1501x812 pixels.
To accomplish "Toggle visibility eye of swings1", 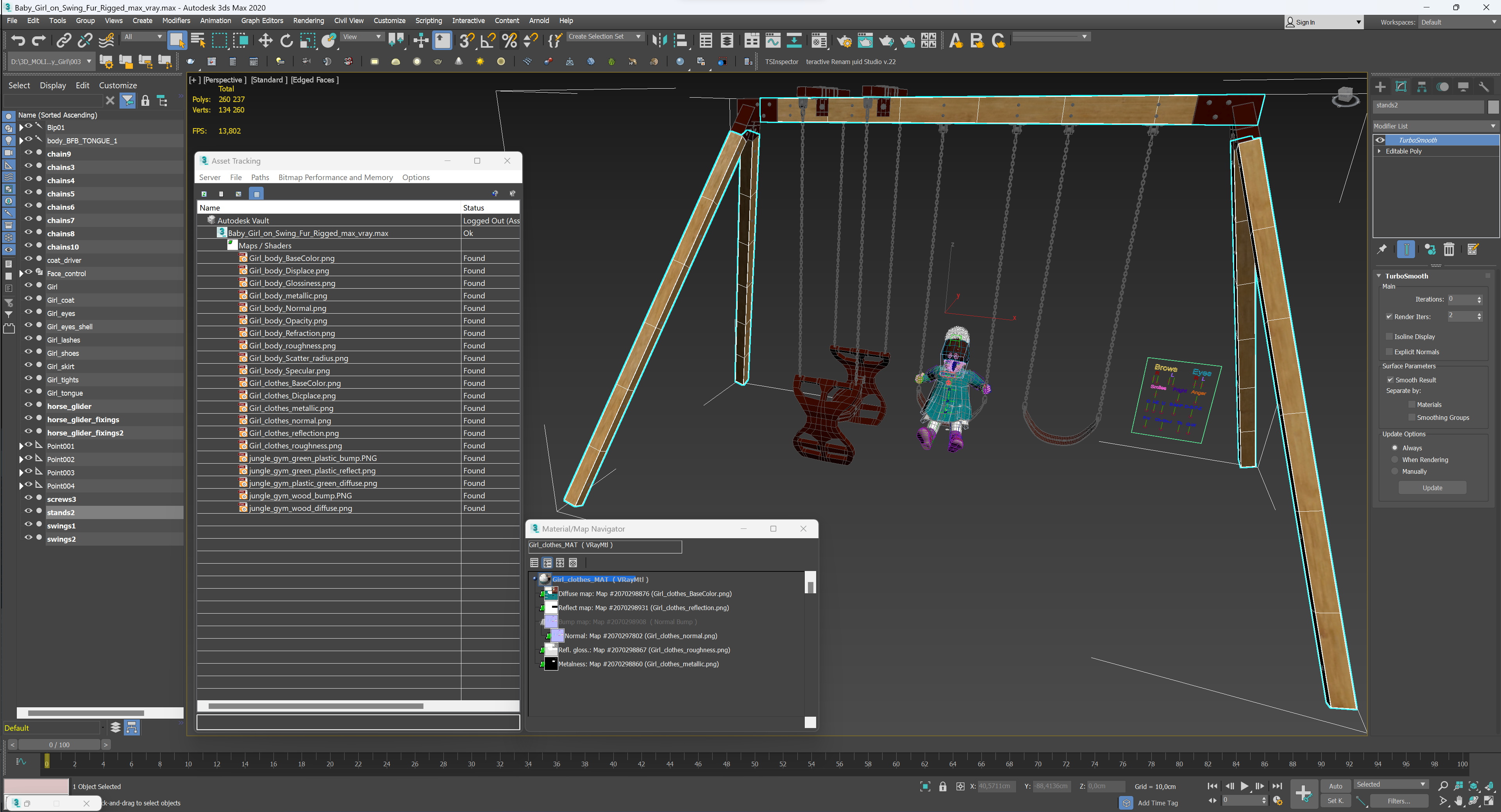I will click(28, 524).
